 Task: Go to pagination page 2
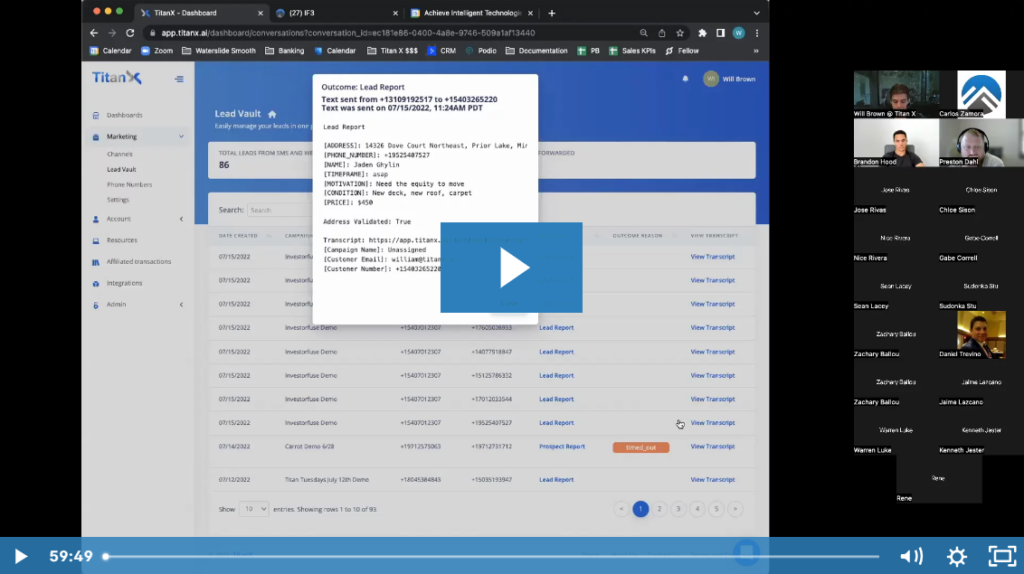[x=660, y=509]
